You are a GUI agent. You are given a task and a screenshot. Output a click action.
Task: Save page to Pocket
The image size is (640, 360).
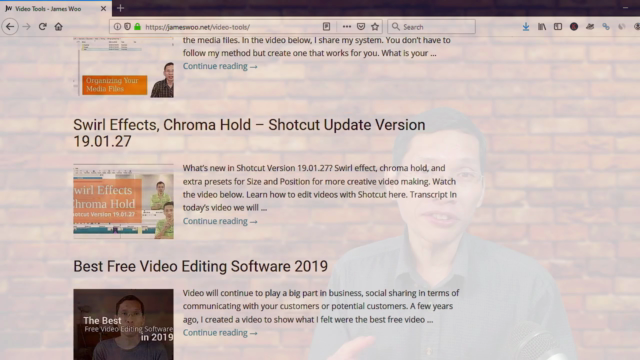coord(361,27)
